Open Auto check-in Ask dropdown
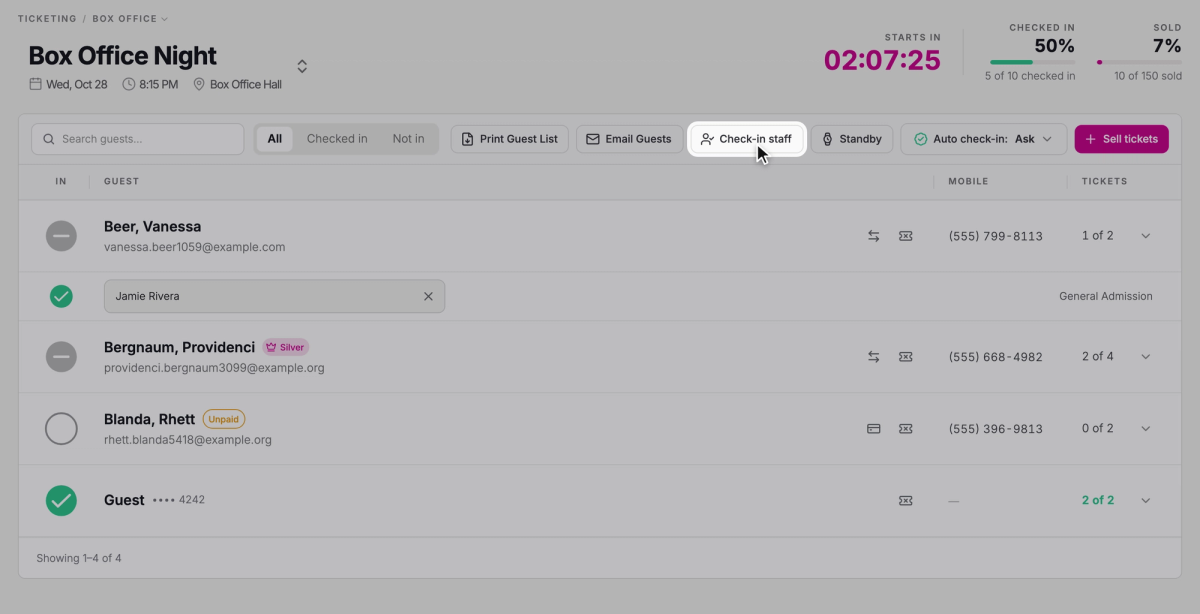Screen dimensions: 1200x614 tap(983, 139)
